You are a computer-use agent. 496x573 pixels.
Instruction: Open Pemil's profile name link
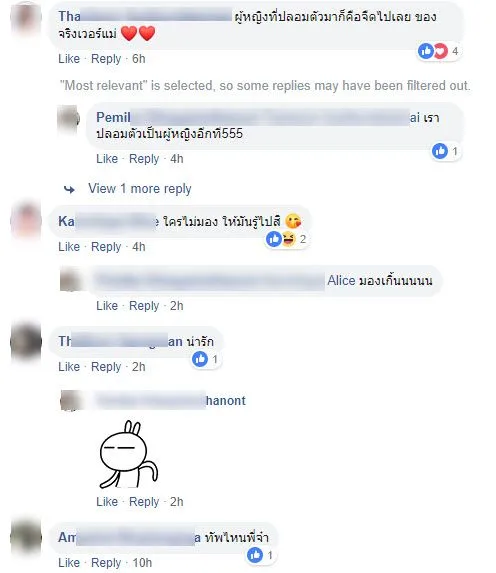point(113,117)
